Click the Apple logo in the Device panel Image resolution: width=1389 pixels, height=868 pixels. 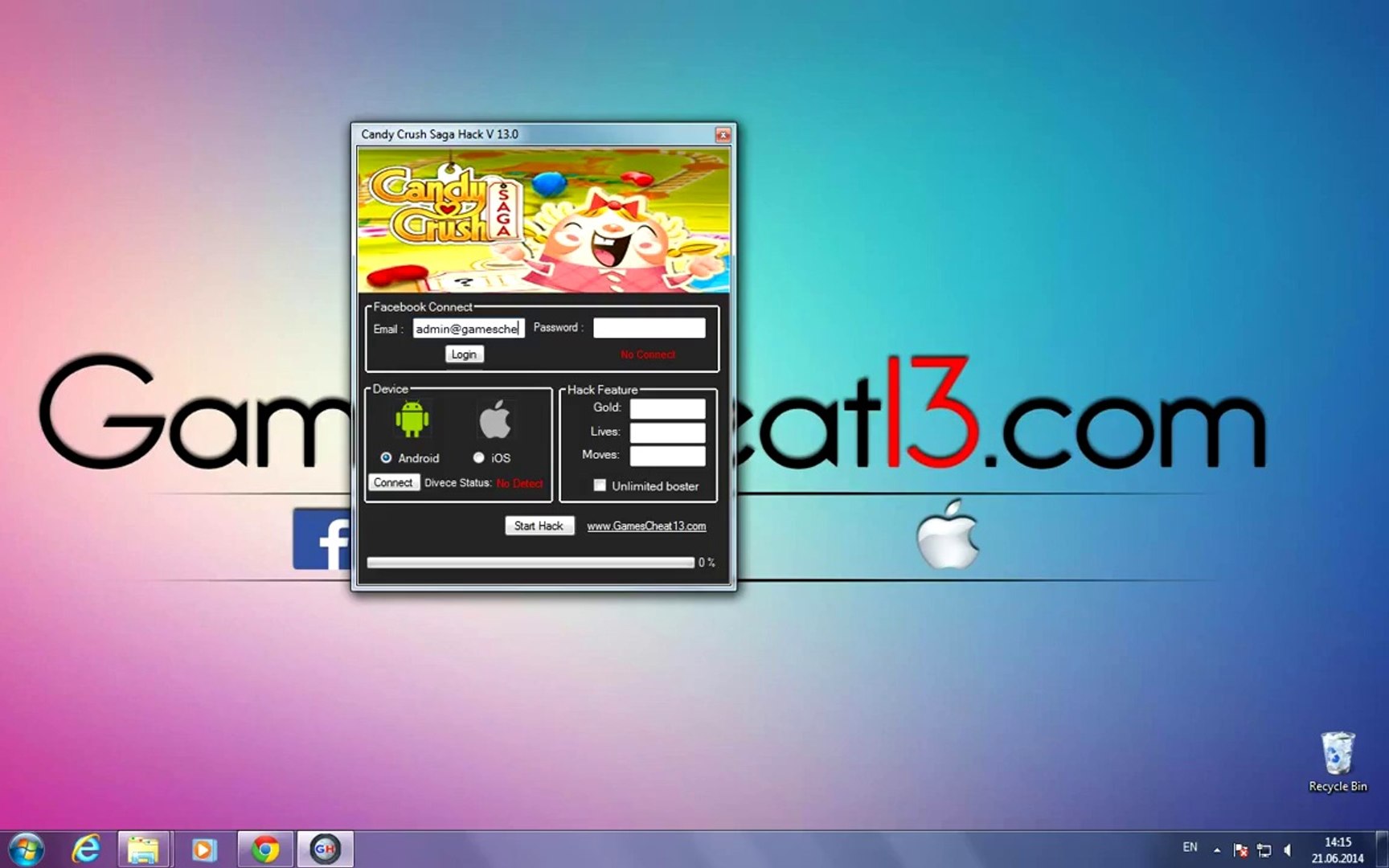[494, 419]
